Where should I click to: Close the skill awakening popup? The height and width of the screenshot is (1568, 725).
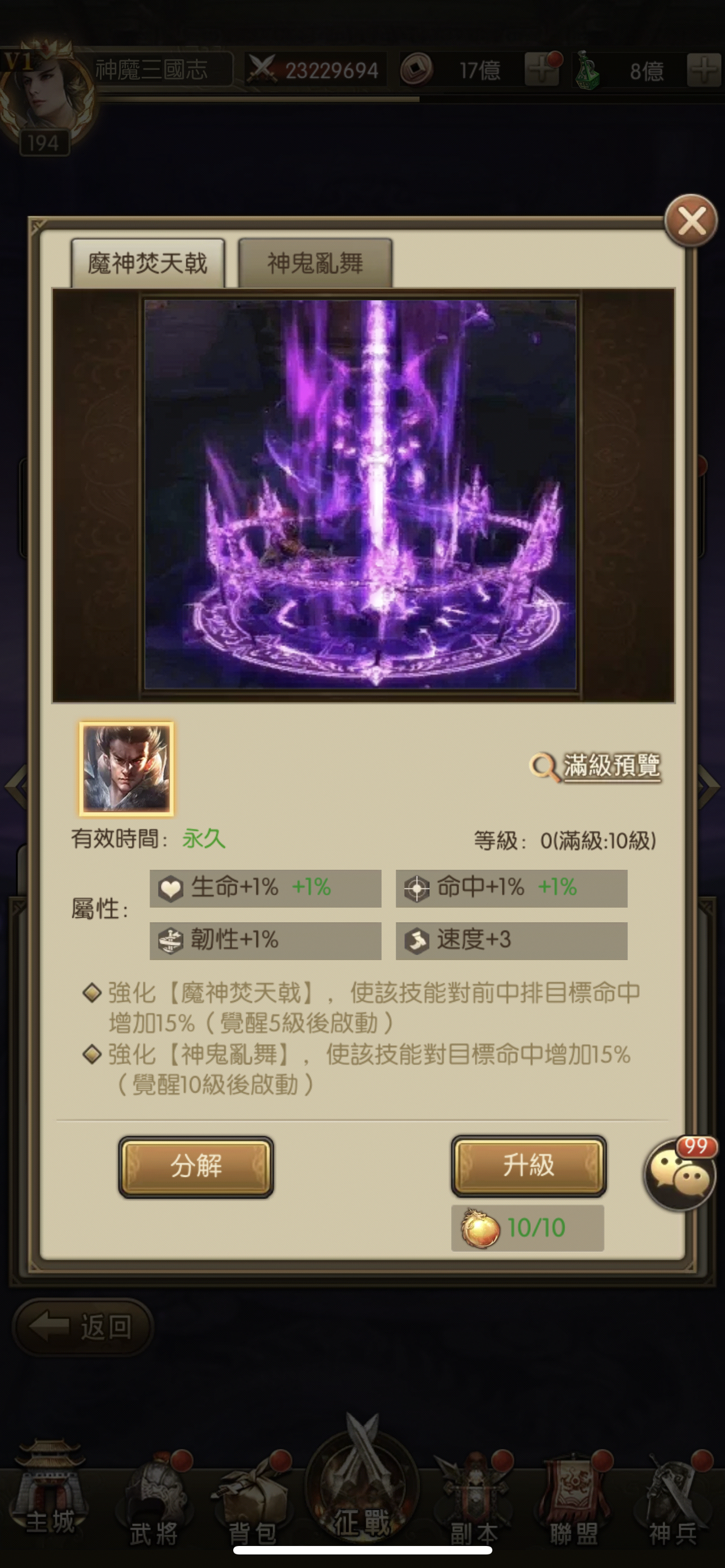tap(691, 220)
